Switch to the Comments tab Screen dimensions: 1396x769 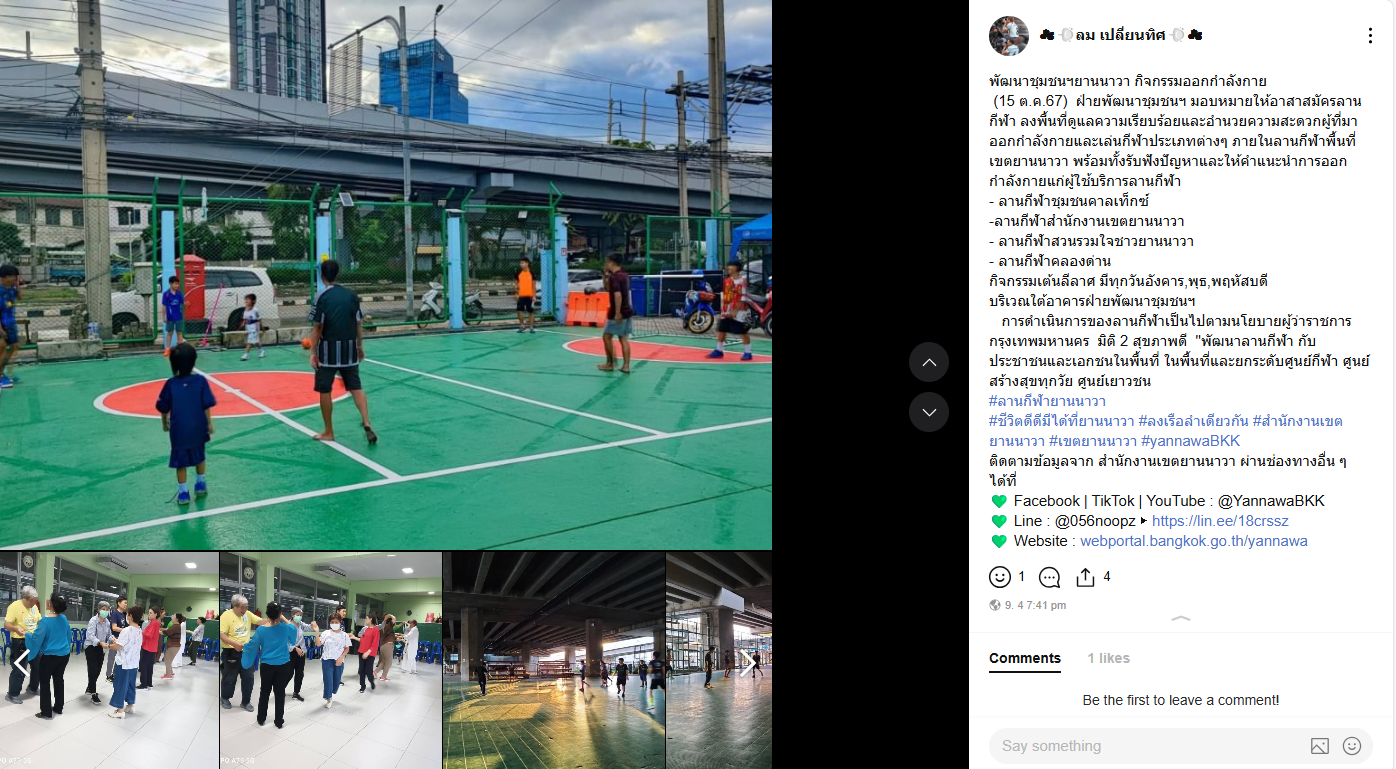point(1025,658)
